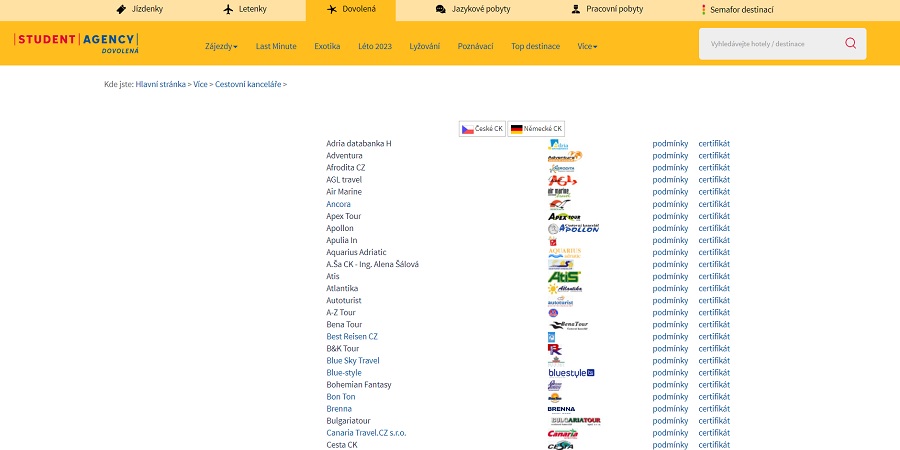Viewport: 900px width, 450px height.
Task: Open podmínky for Apex Tour
Action: click(x=670, y=216)
